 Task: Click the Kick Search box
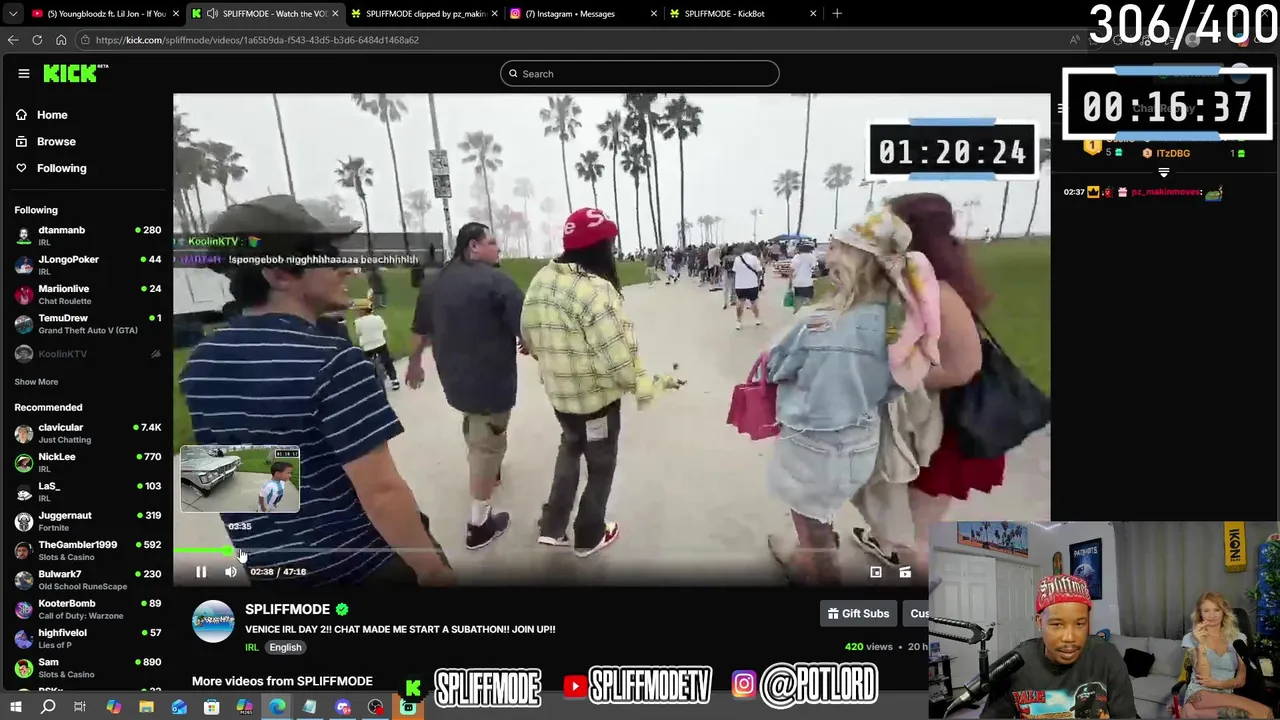pos(640,73)
